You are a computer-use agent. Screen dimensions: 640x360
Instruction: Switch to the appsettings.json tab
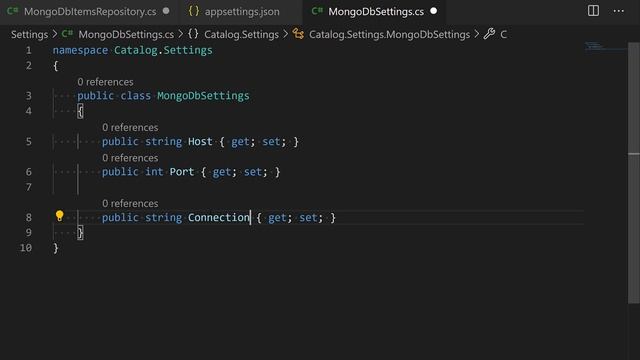[x=242, y=11]
